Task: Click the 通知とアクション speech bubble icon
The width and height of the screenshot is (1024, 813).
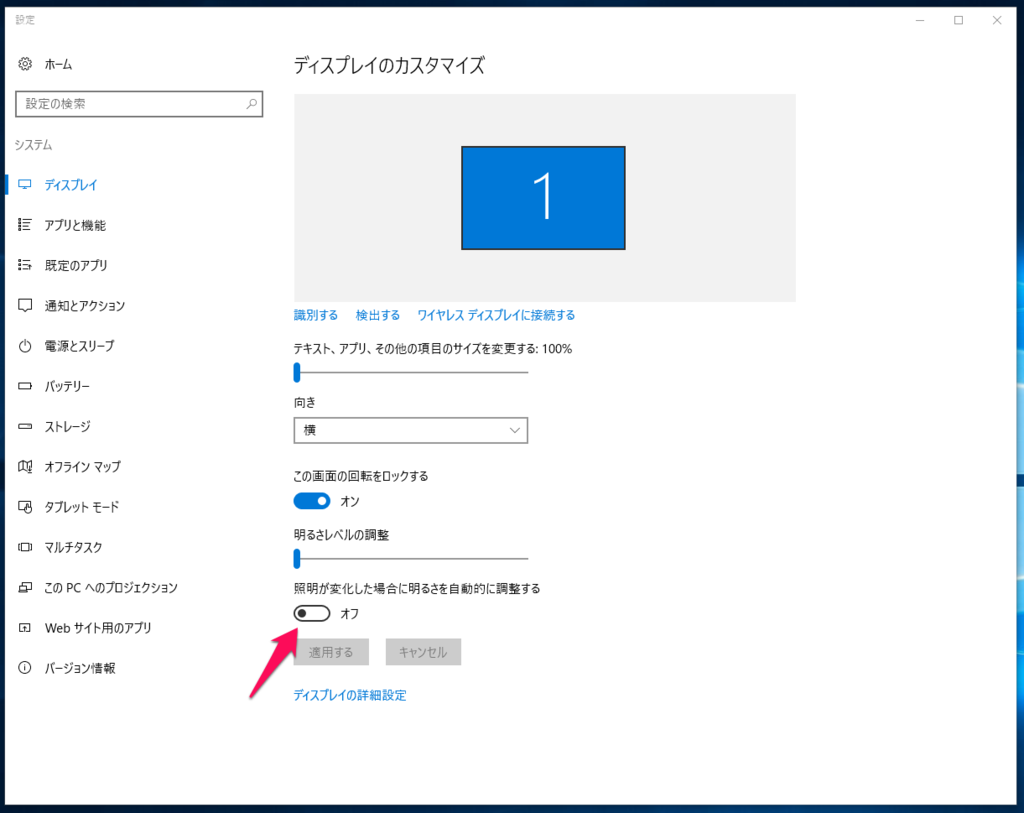Action: click(x=25, y=306)
